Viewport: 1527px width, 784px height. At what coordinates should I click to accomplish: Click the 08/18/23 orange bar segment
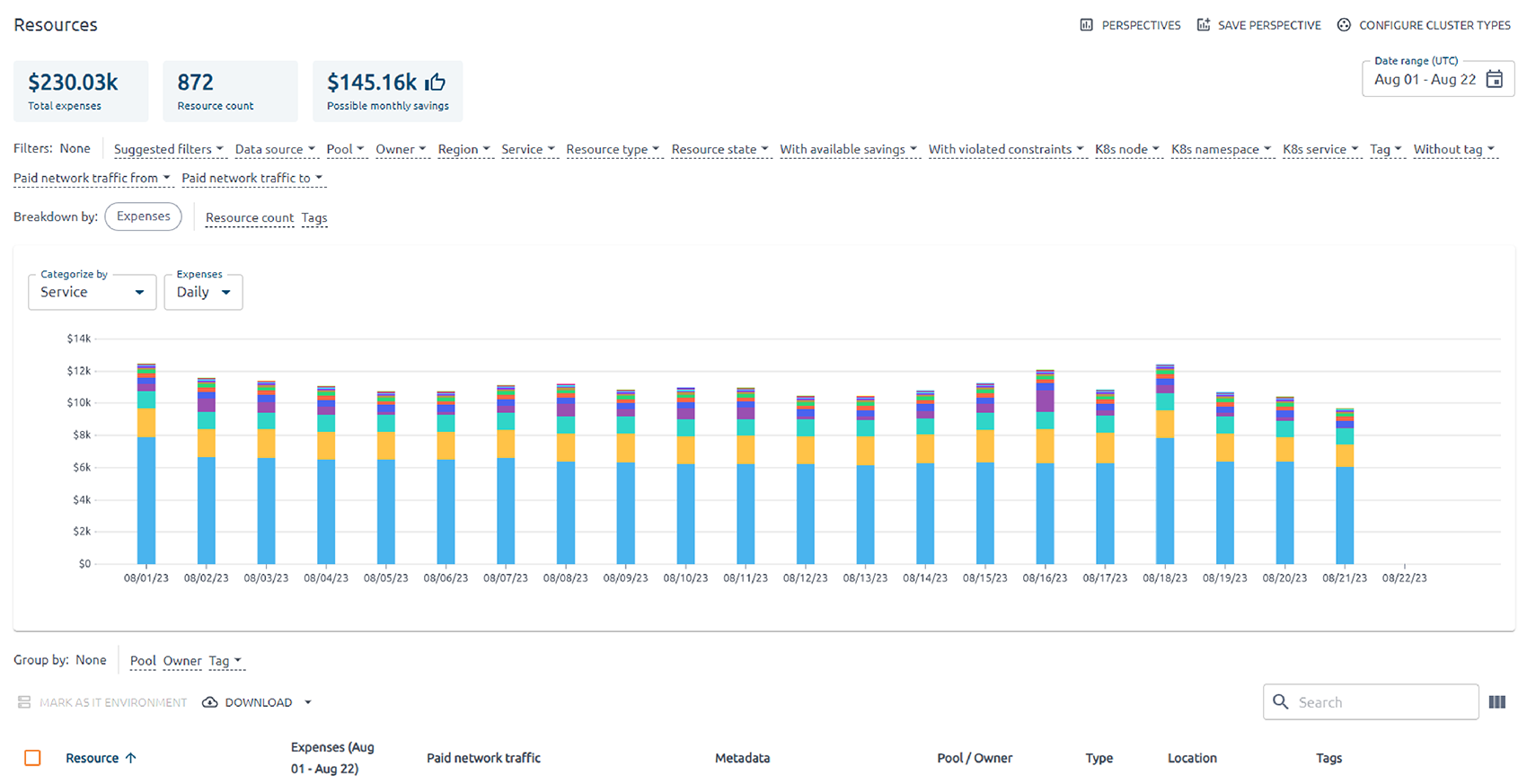point(1165,424)
